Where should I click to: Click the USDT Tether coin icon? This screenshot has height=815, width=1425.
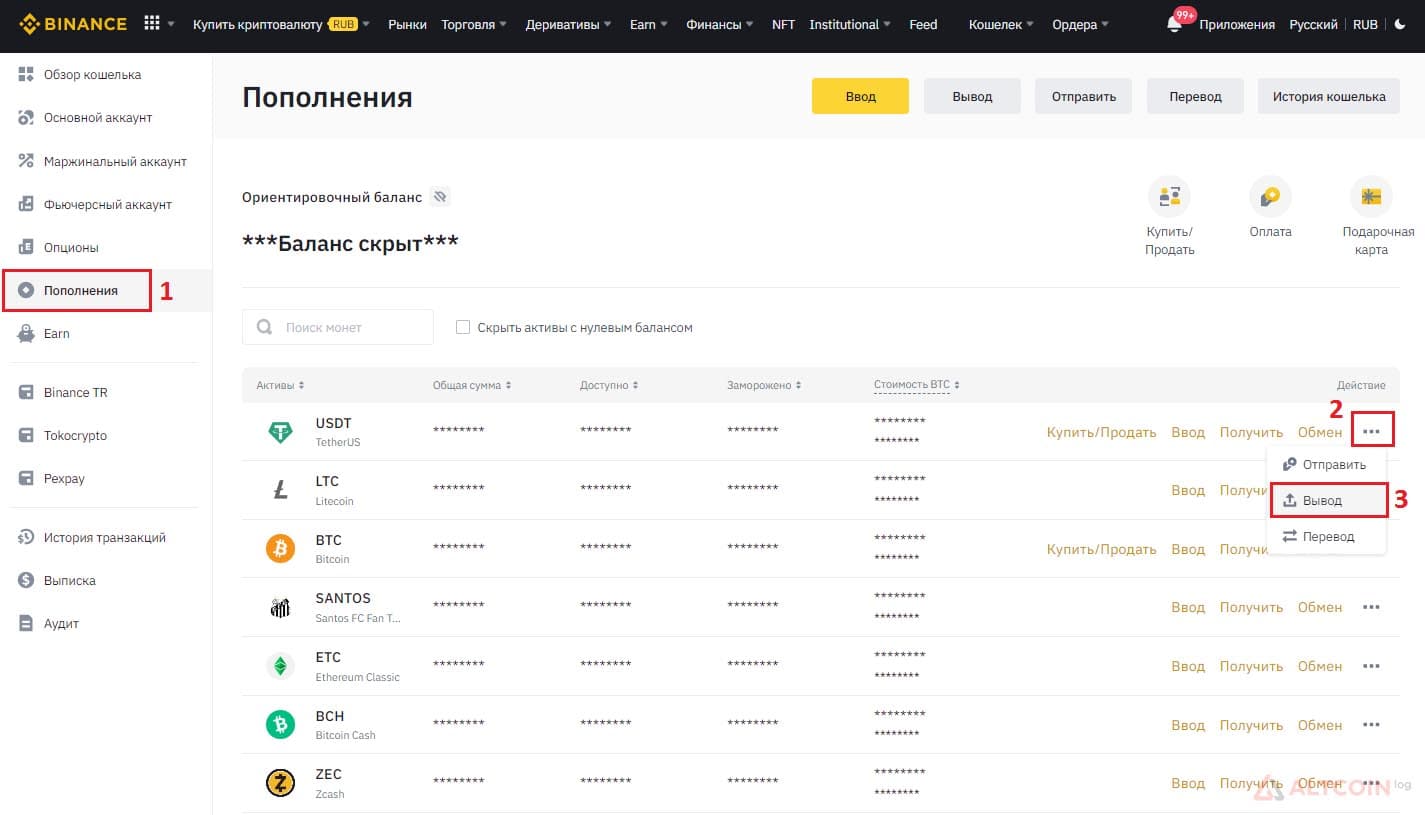coord(280,432)
